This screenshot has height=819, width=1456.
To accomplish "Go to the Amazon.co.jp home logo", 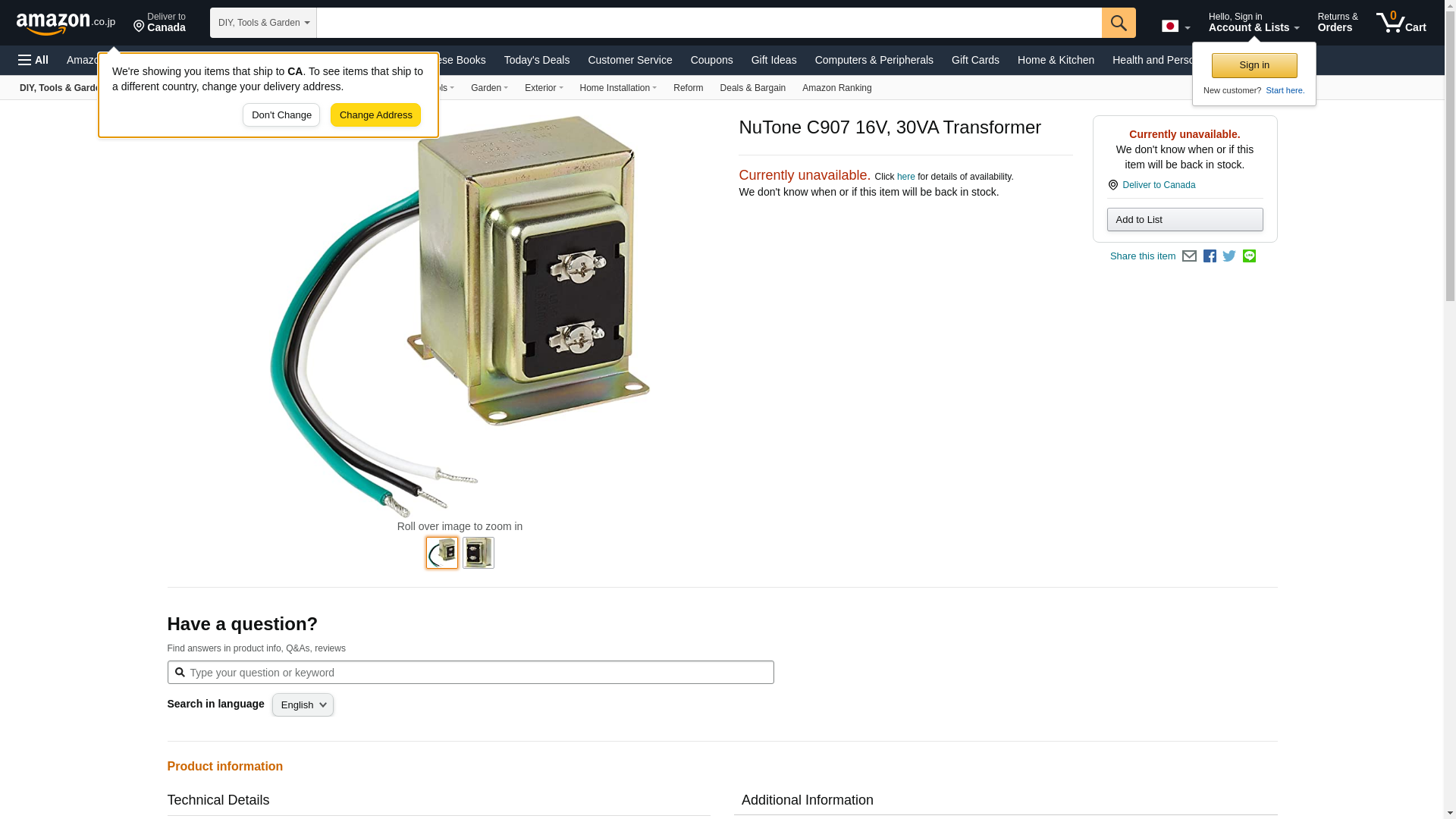I will 66,23.
